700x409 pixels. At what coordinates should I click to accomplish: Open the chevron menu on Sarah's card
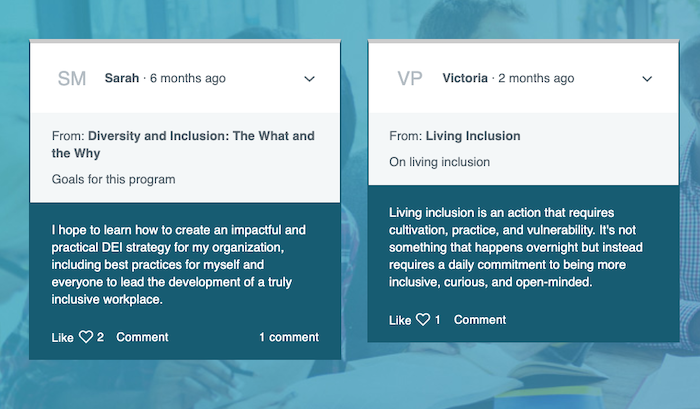[x=309, y=79]
